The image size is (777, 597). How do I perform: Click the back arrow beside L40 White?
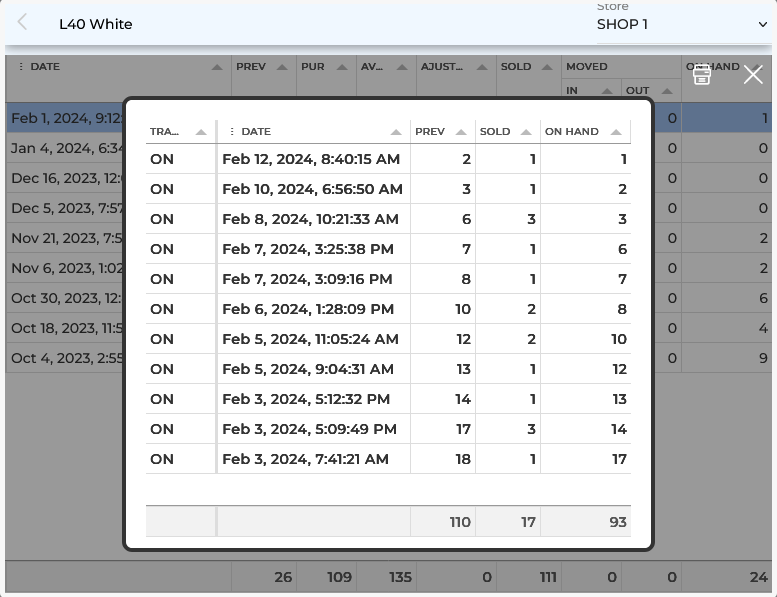point(23,23)
